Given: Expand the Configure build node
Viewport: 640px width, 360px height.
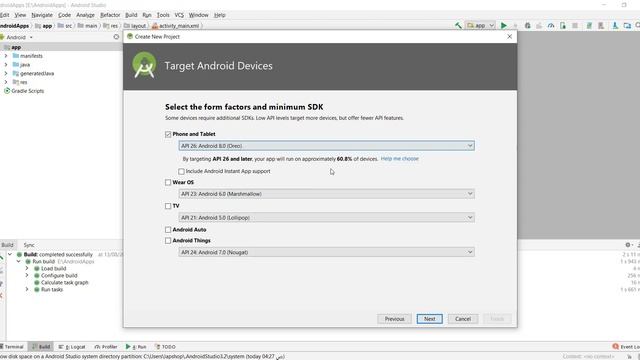Looking at the screenshot, I should coord(27,276).
